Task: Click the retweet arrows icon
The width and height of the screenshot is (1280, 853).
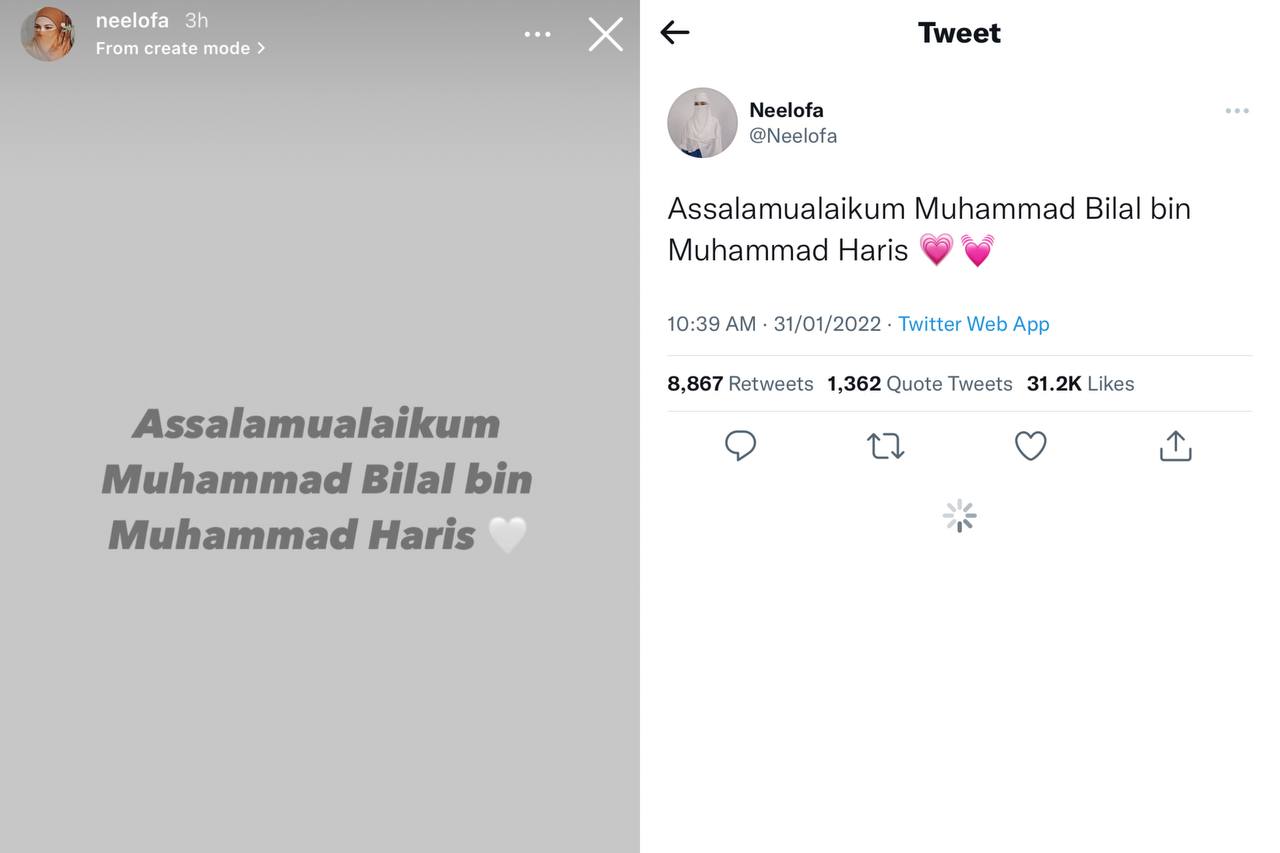Action: pyautogui.click(x=885, y=446)
